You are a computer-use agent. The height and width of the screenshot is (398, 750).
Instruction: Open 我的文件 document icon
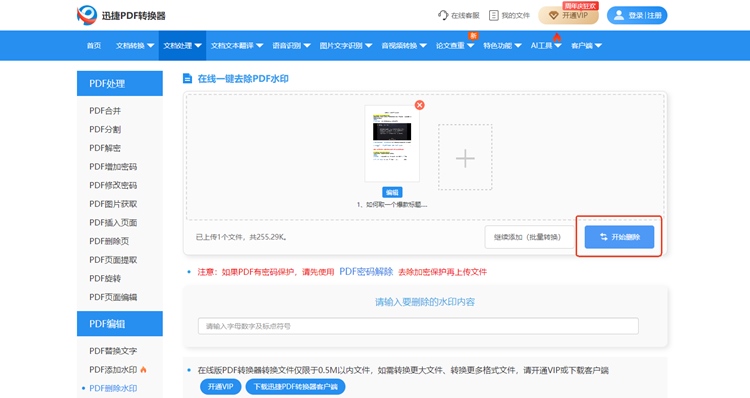click(494, 15)
